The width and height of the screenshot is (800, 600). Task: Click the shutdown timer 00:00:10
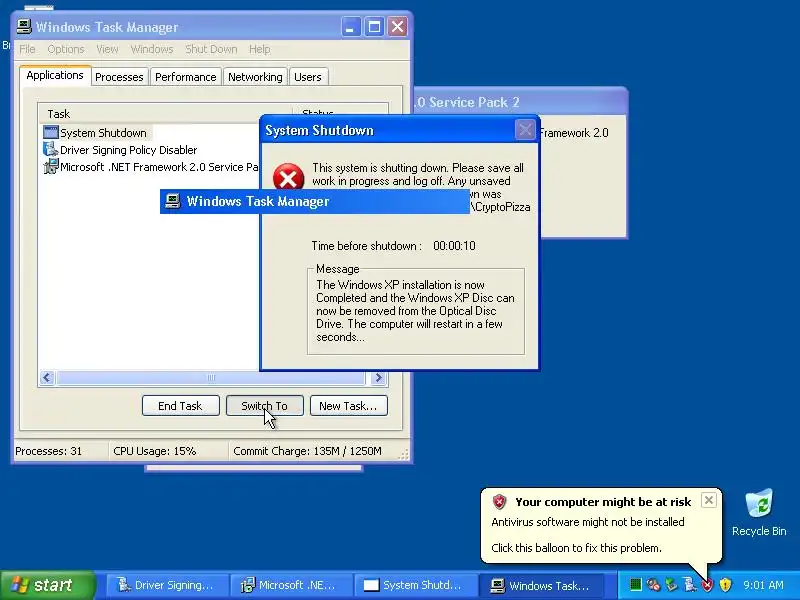[454, 246]
